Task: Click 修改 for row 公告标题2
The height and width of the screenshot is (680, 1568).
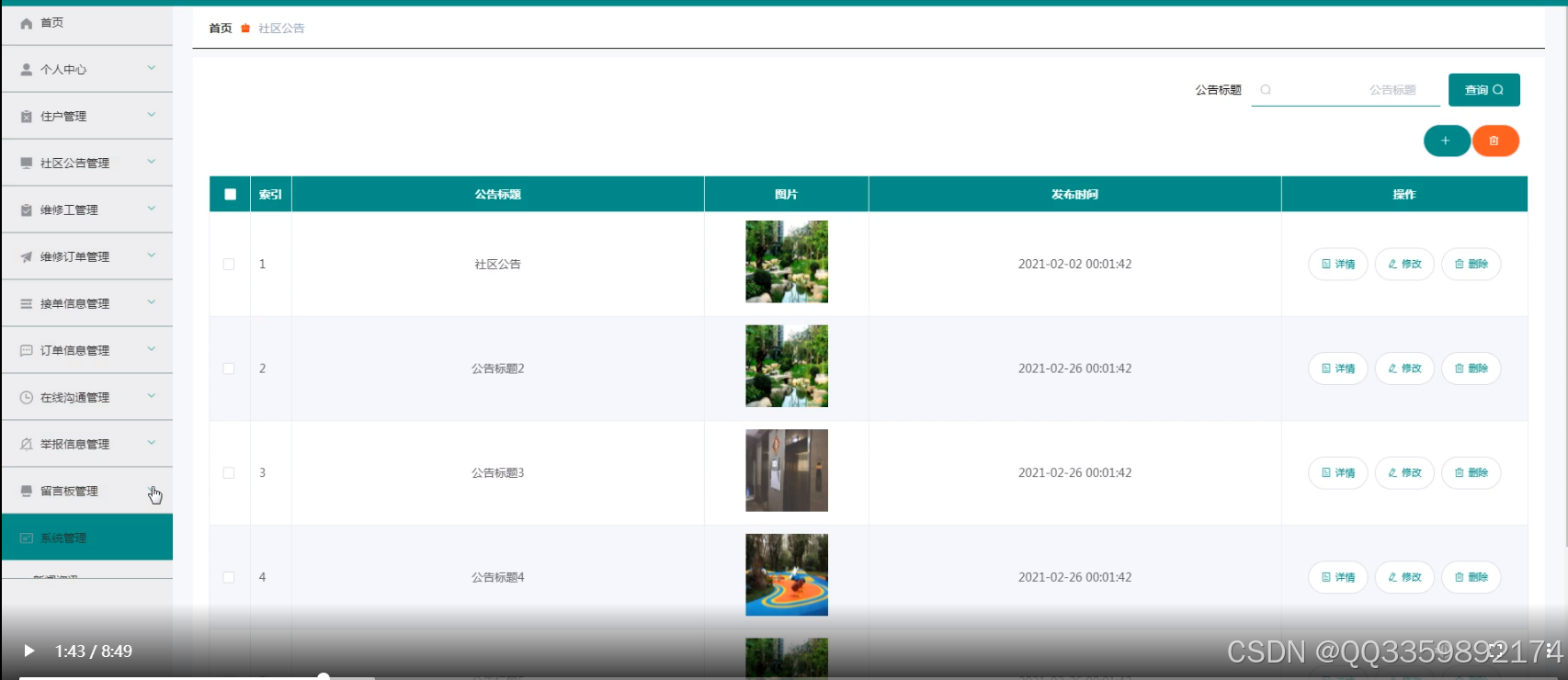Action: tap(1404, 368)
